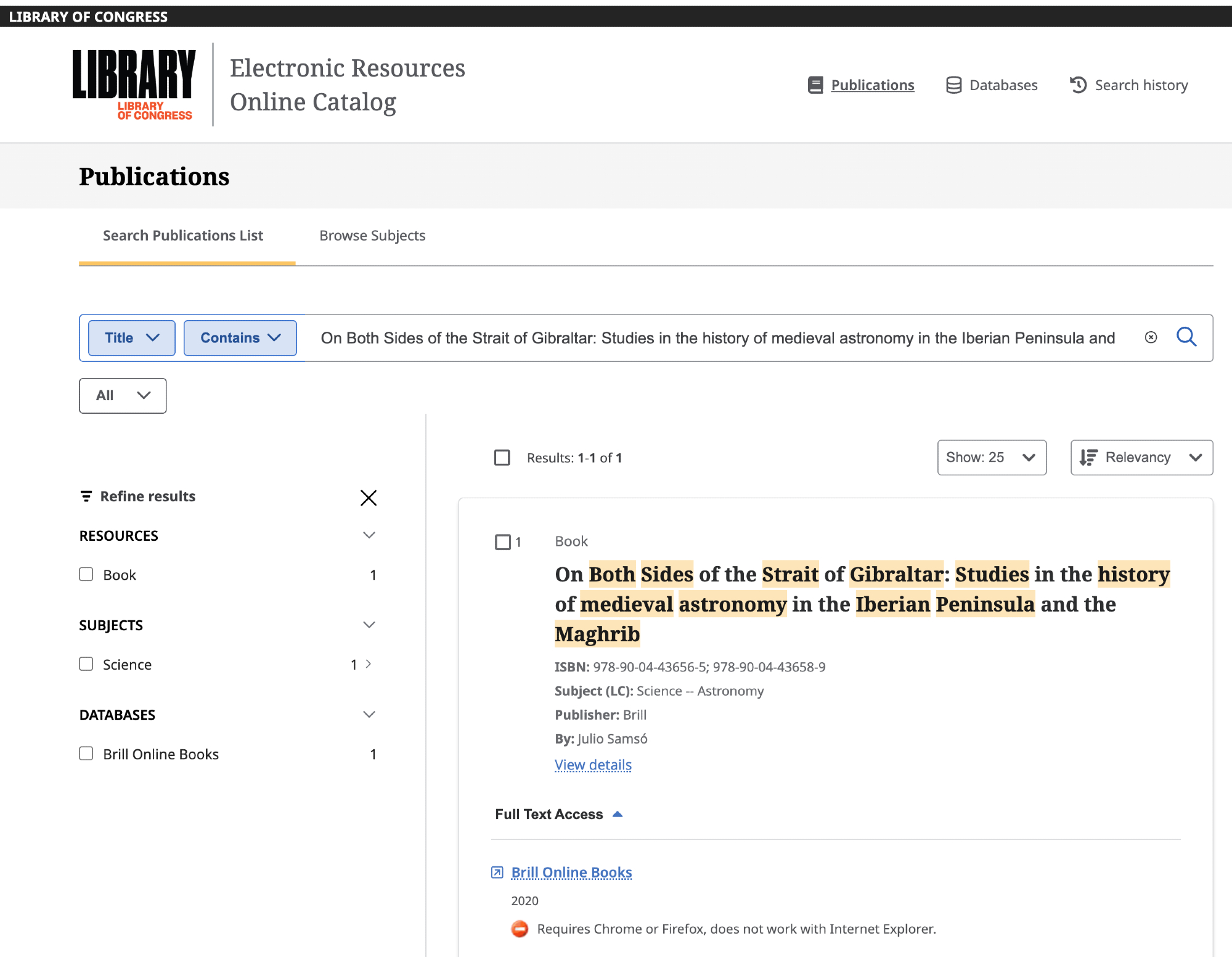Open the Contains match type dropdown

point(240,338)
